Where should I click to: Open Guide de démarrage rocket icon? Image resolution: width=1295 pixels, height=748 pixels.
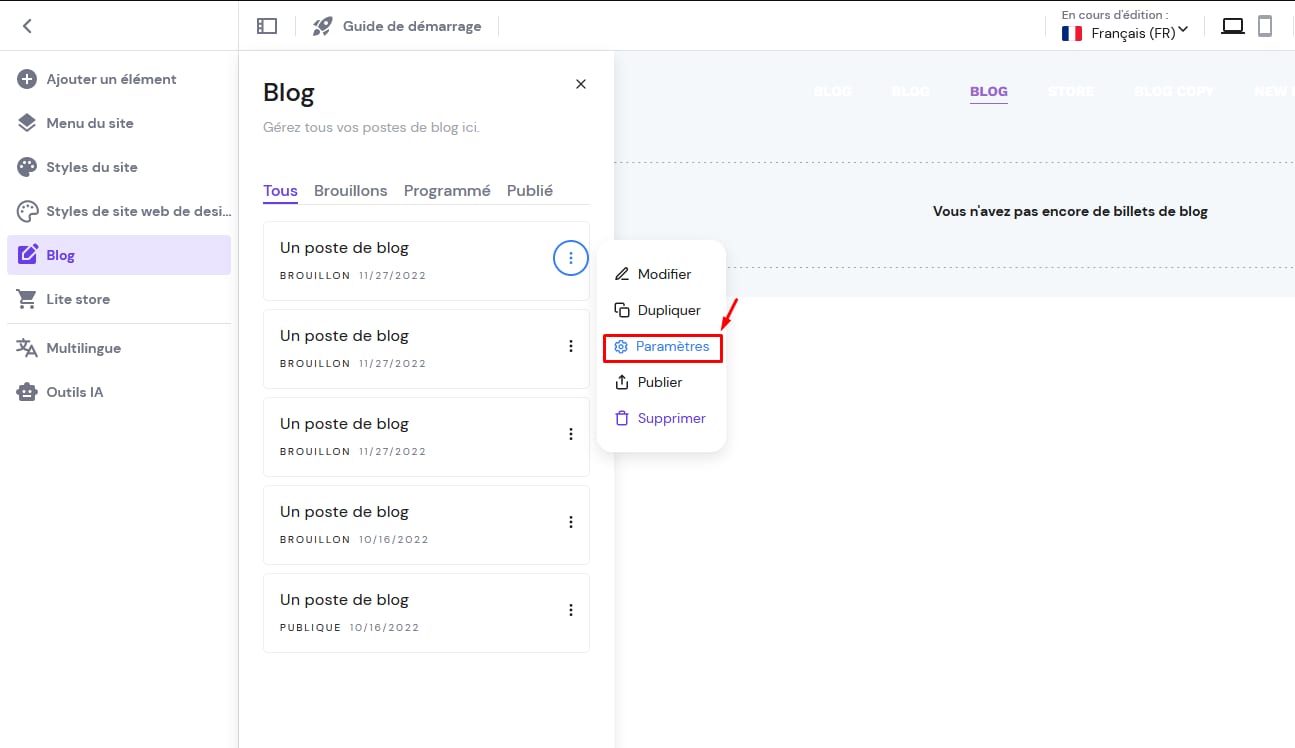coord(322,26)
